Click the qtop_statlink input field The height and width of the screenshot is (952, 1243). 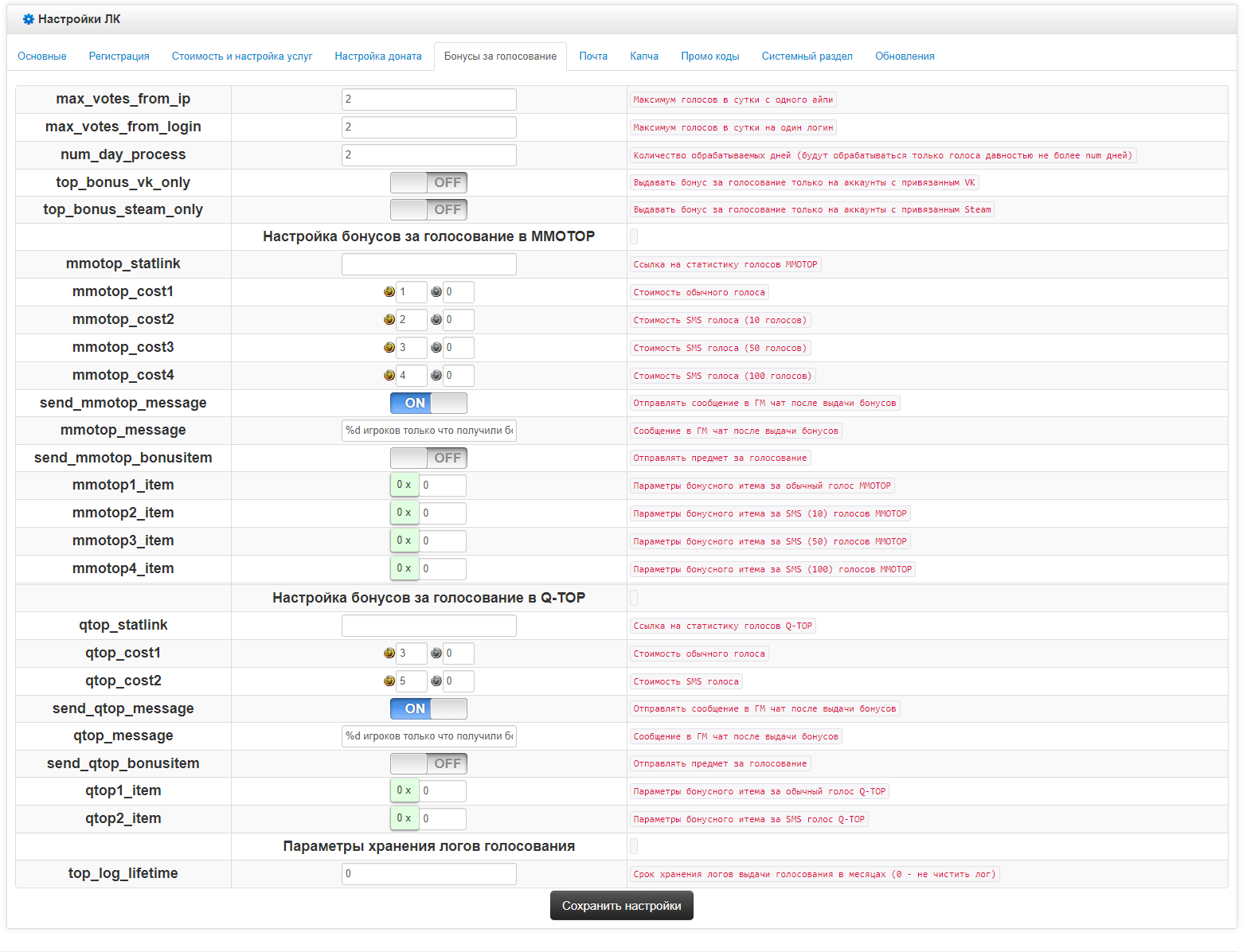pos(429,626)
